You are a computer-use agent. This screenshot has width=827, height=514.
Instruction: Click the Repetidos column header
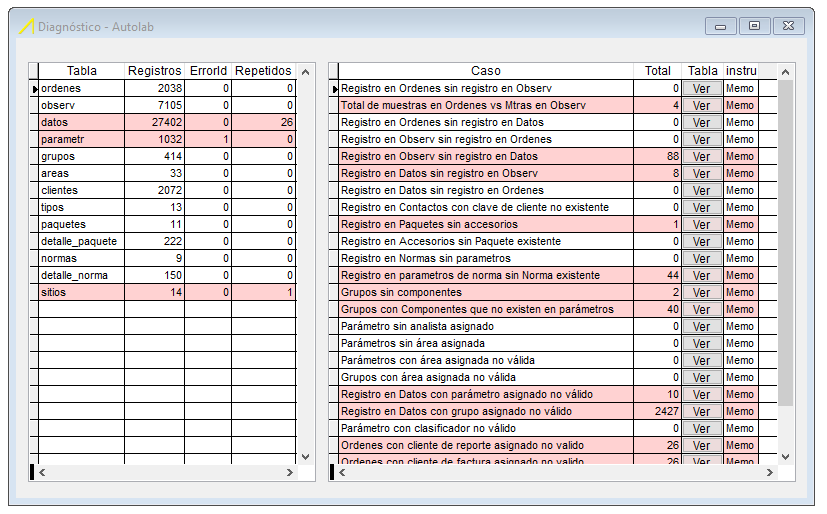click(x=263, y=71)
